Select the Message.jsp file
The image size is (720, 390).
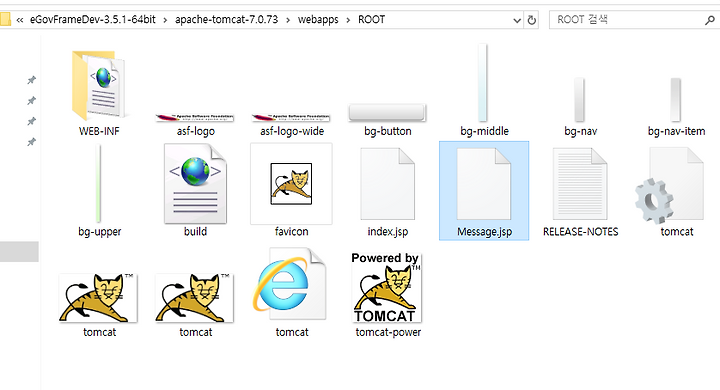point(484,191)
